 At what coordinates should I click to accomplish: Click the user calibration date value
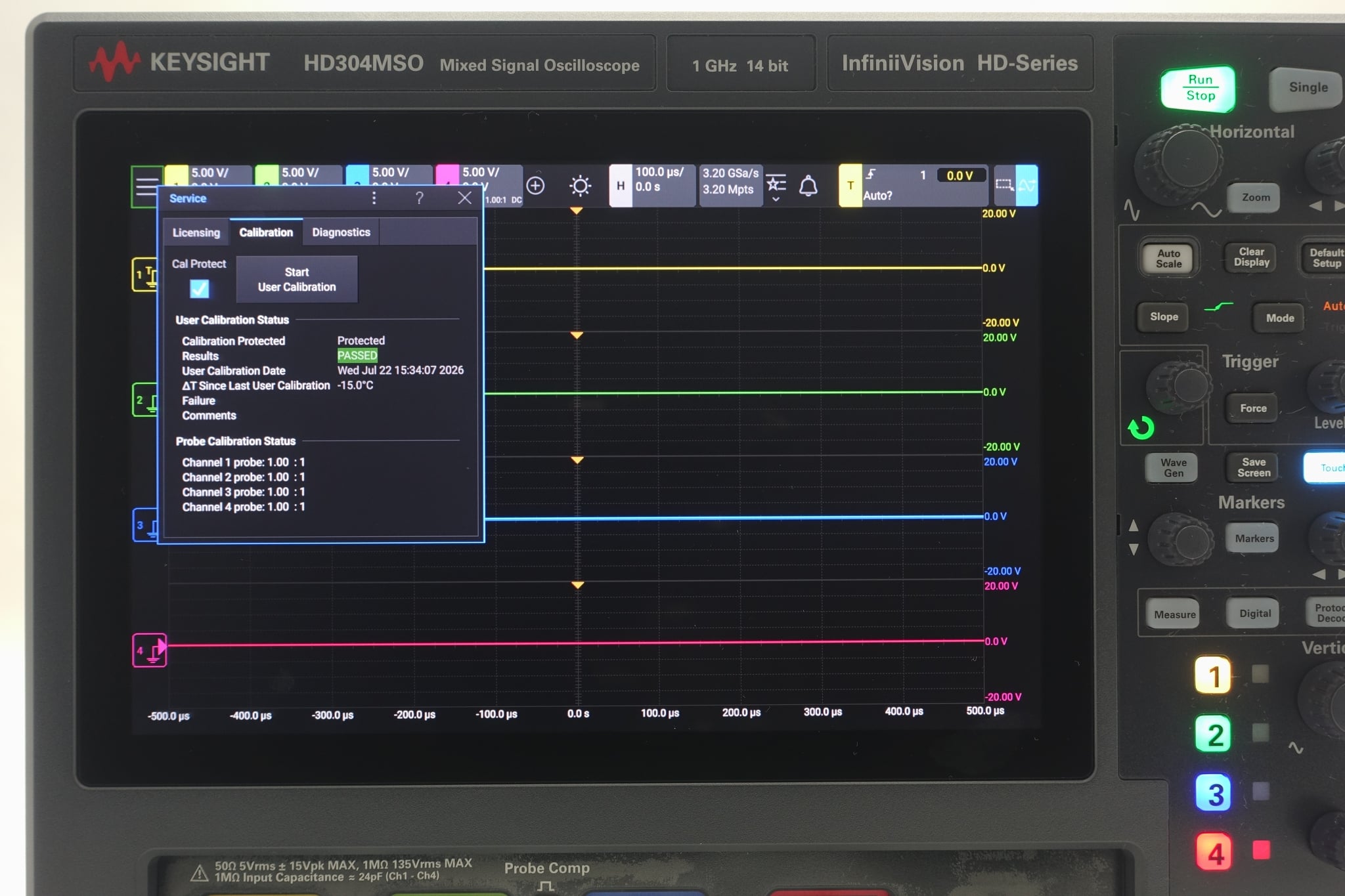(x=400, y=370)
